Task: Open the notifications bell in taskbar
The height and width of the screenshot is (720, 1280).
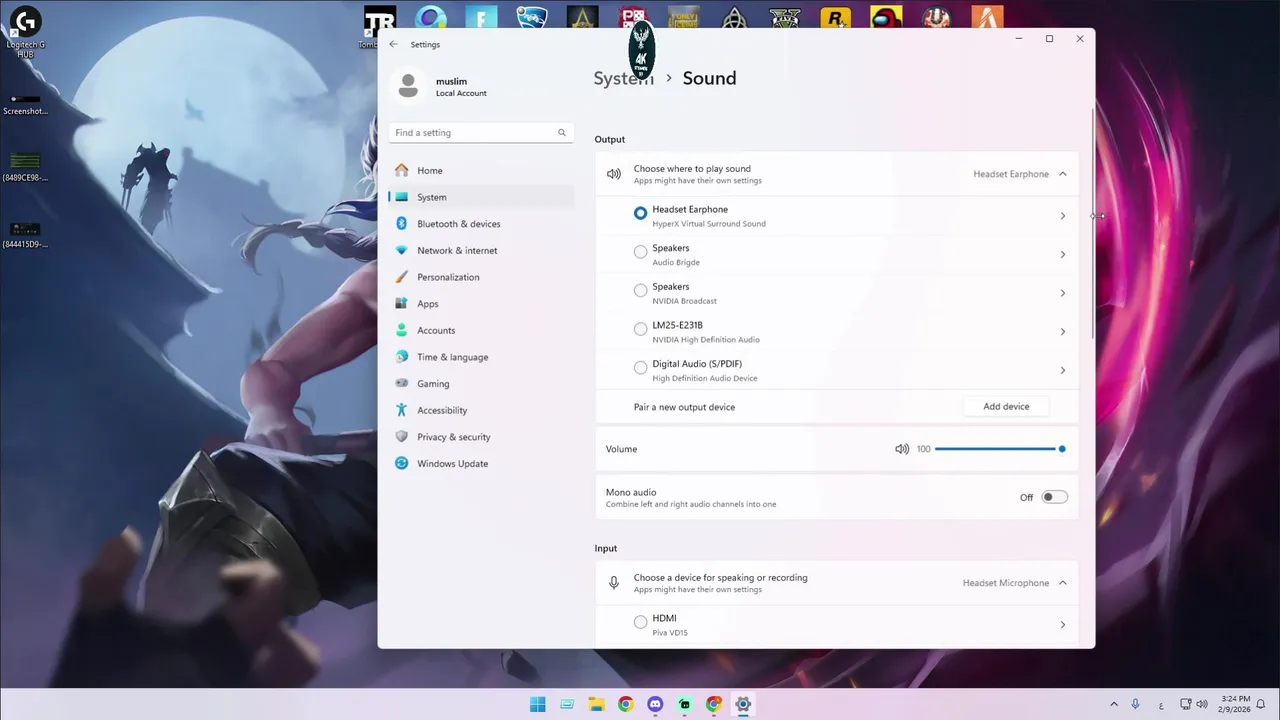Action: (1261, 704)
